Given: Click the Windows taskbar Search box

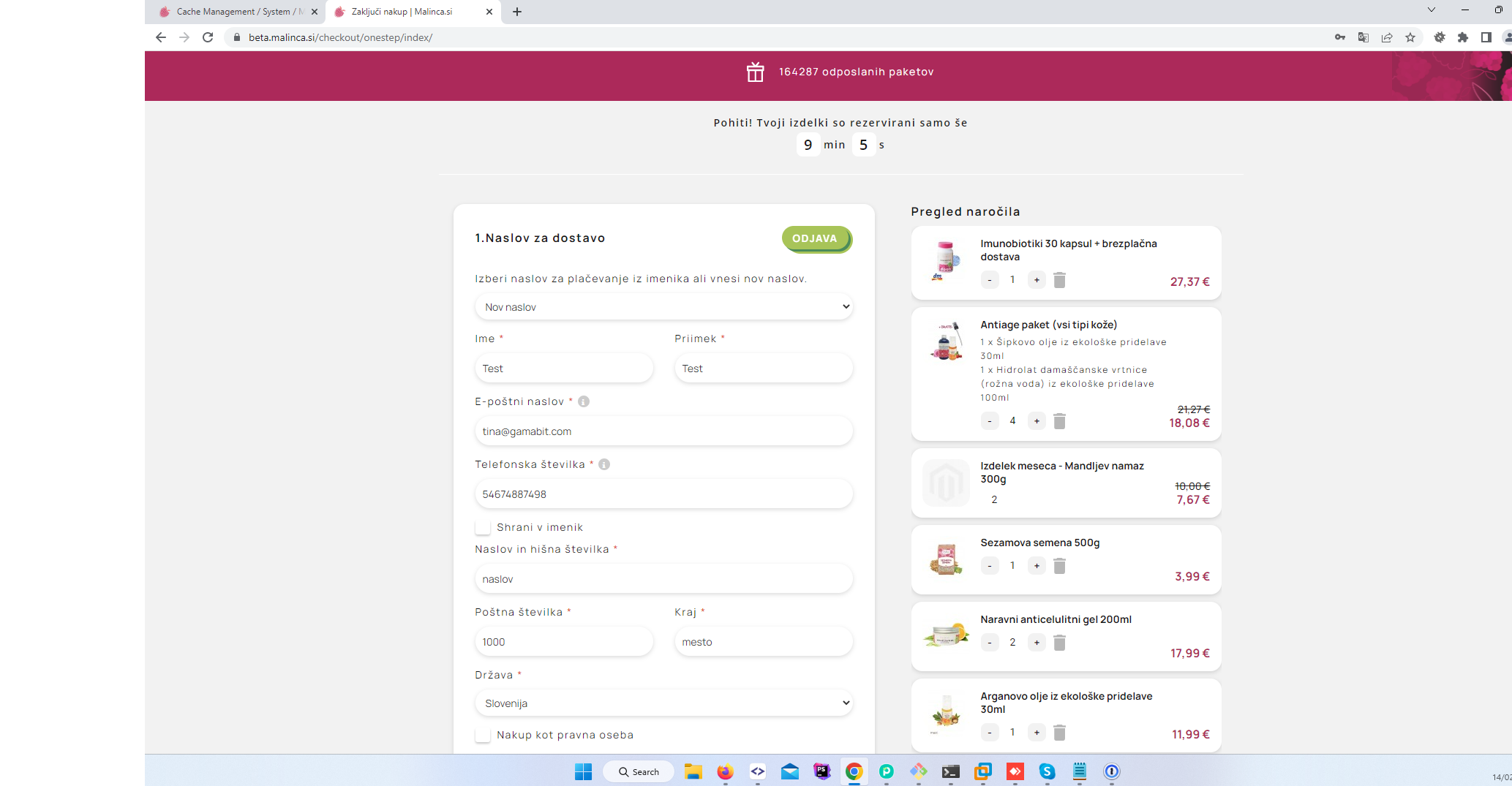Looking at the screenshot, I should coord(639,771).
